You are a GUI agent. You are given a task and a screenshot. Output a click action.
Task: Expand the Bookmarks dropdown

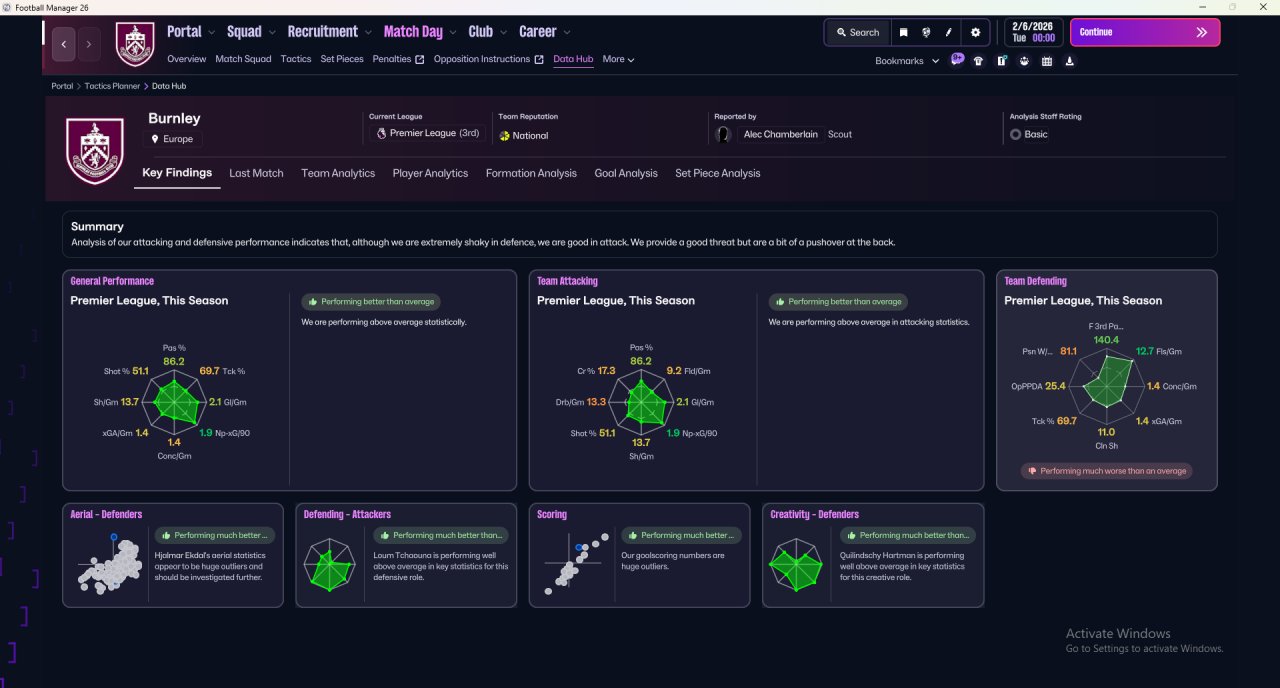point(907,61)
